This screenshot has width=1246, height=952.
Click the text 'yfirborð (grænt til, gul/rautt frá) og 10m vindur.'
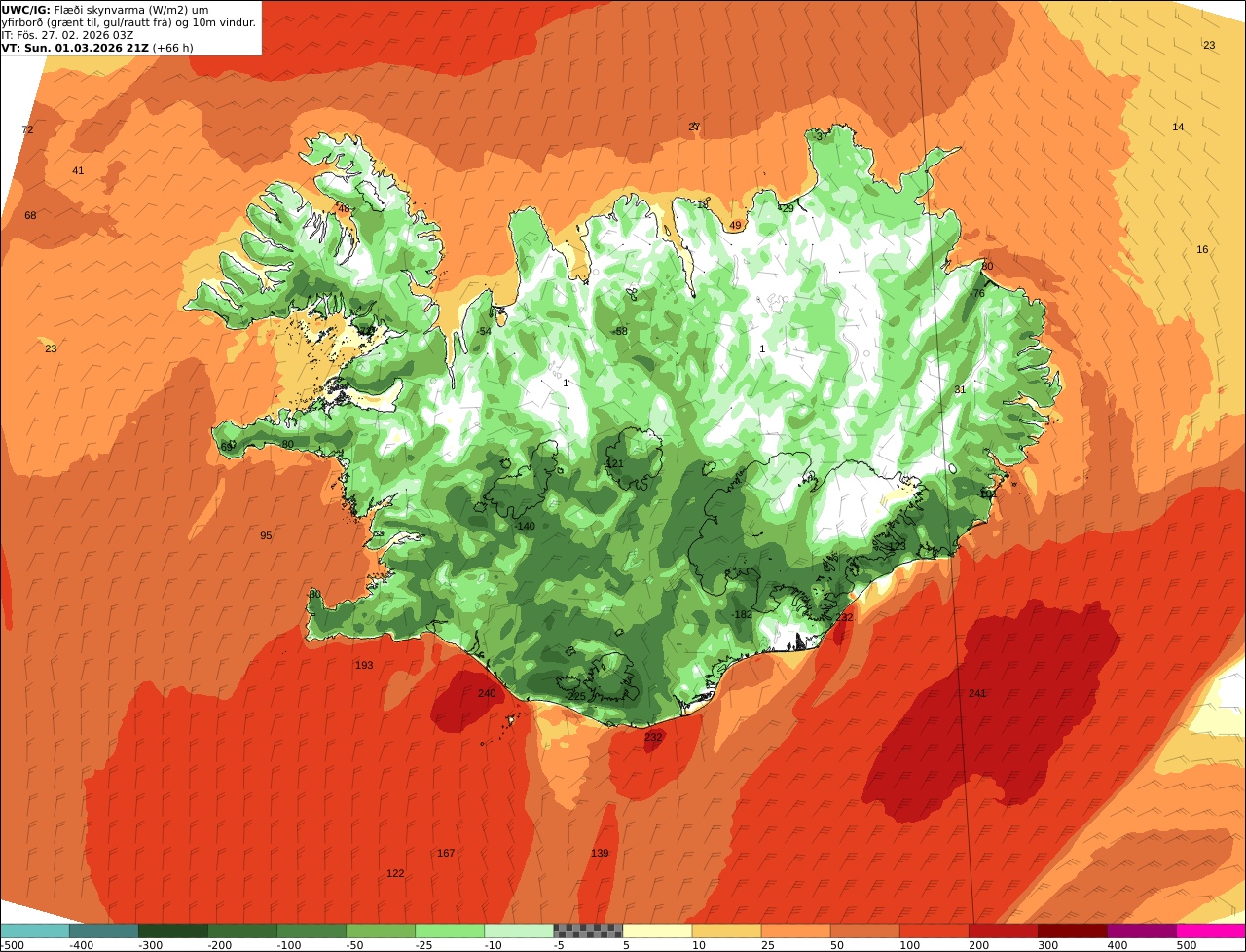(x=129, y=22)
